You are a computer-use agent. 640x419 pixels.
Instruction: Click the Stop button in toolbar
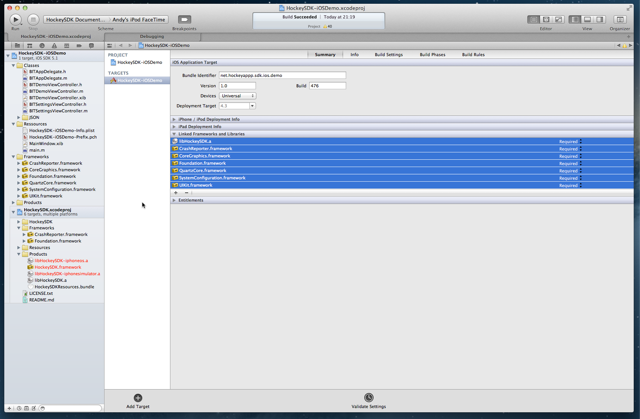click(x=33, y=19)
